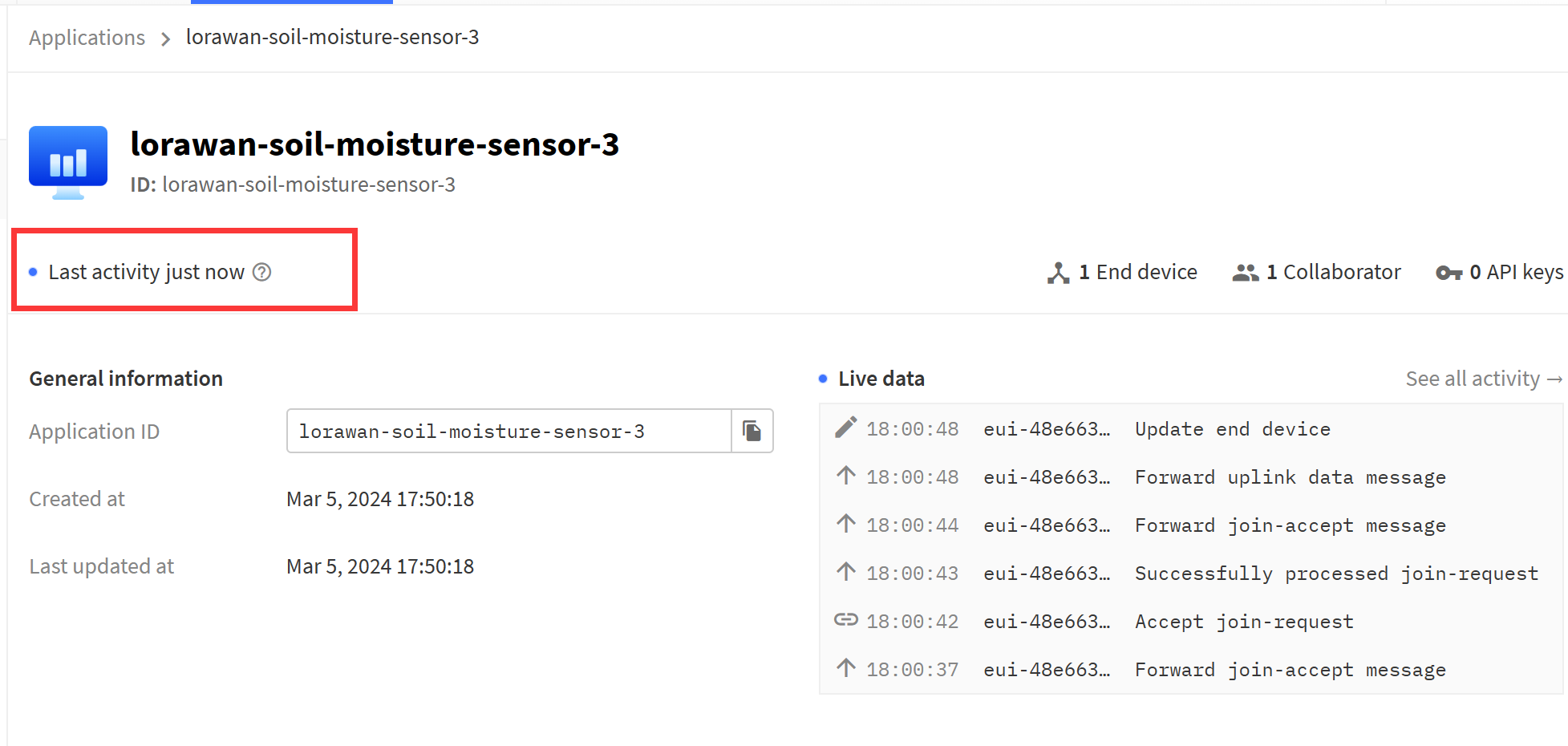This screenshot has height=746, width=1568.
Task: Open the 1 Collaborator link
Action: [1317, 273]
